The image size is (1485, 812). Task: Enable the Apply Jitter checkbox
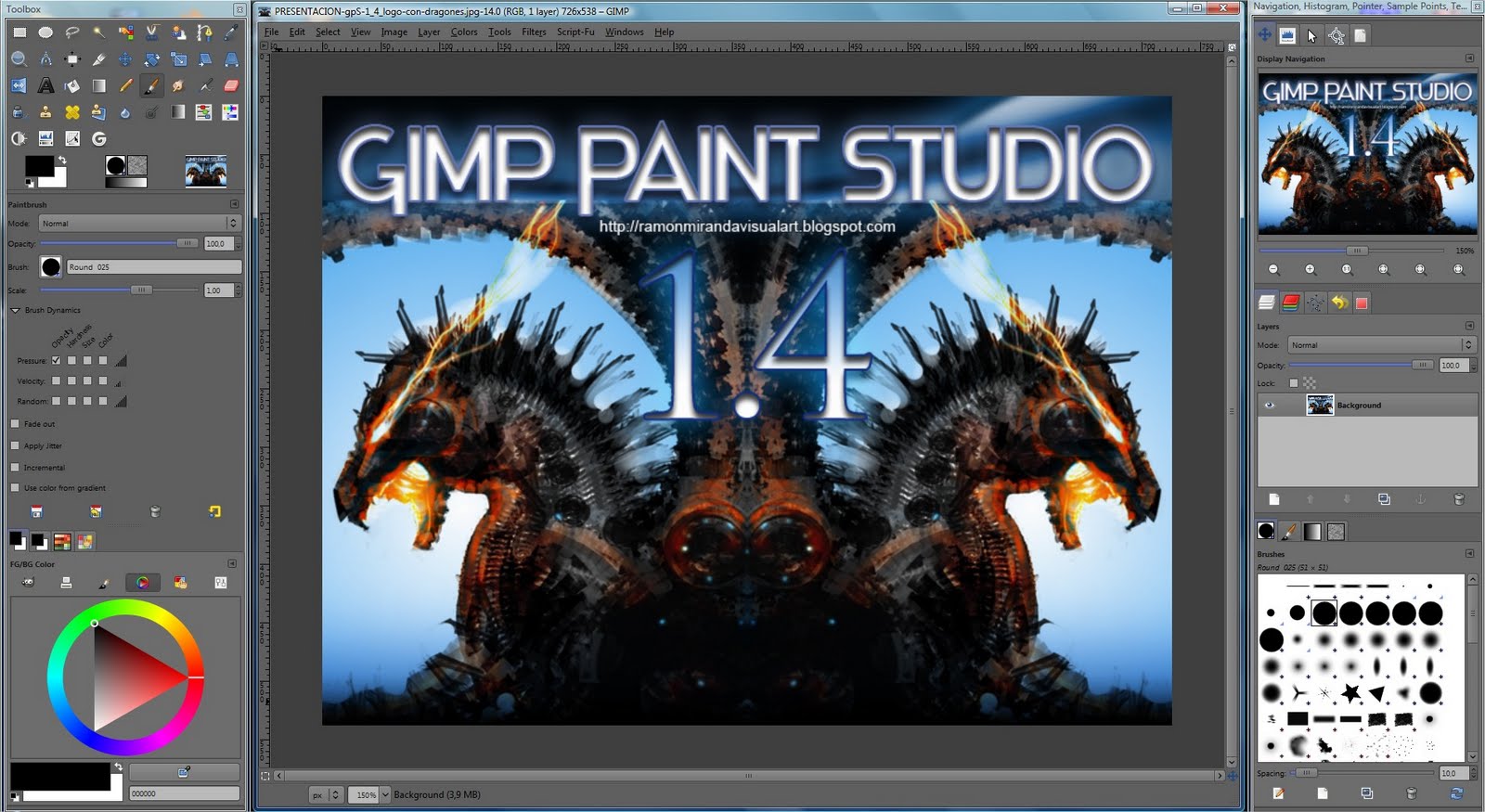pyautogui.click(x=15, y=445)
